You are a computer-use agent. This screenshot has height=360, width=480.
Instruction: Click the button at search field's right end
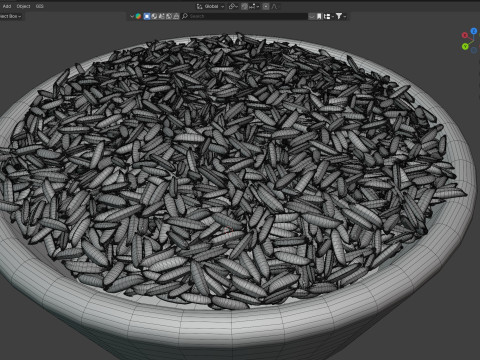[312, 16]
